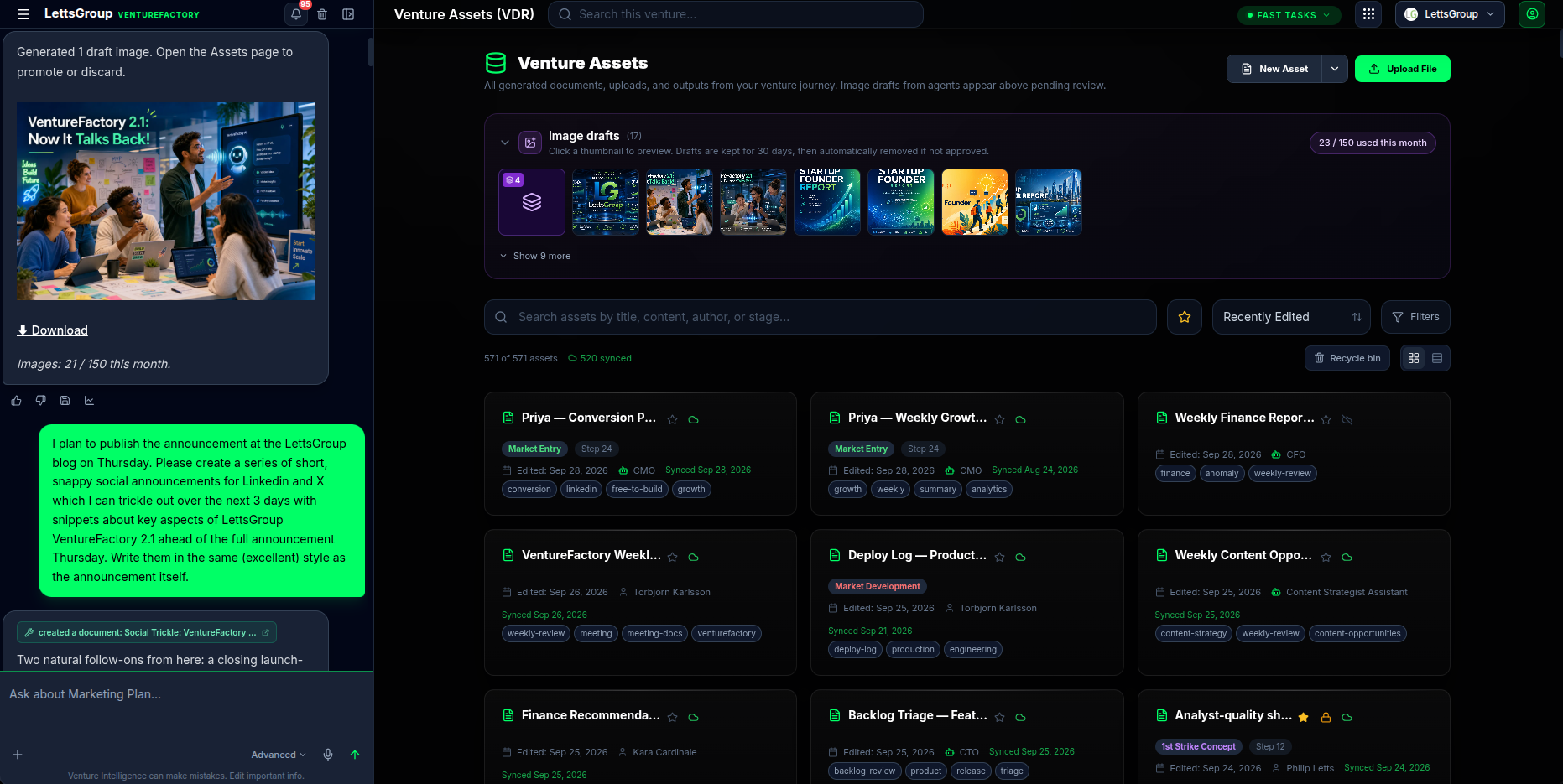Give thumbs down to the response
Image resolution: width=1563 pixels, height=784 pixels.
[40, 401]
